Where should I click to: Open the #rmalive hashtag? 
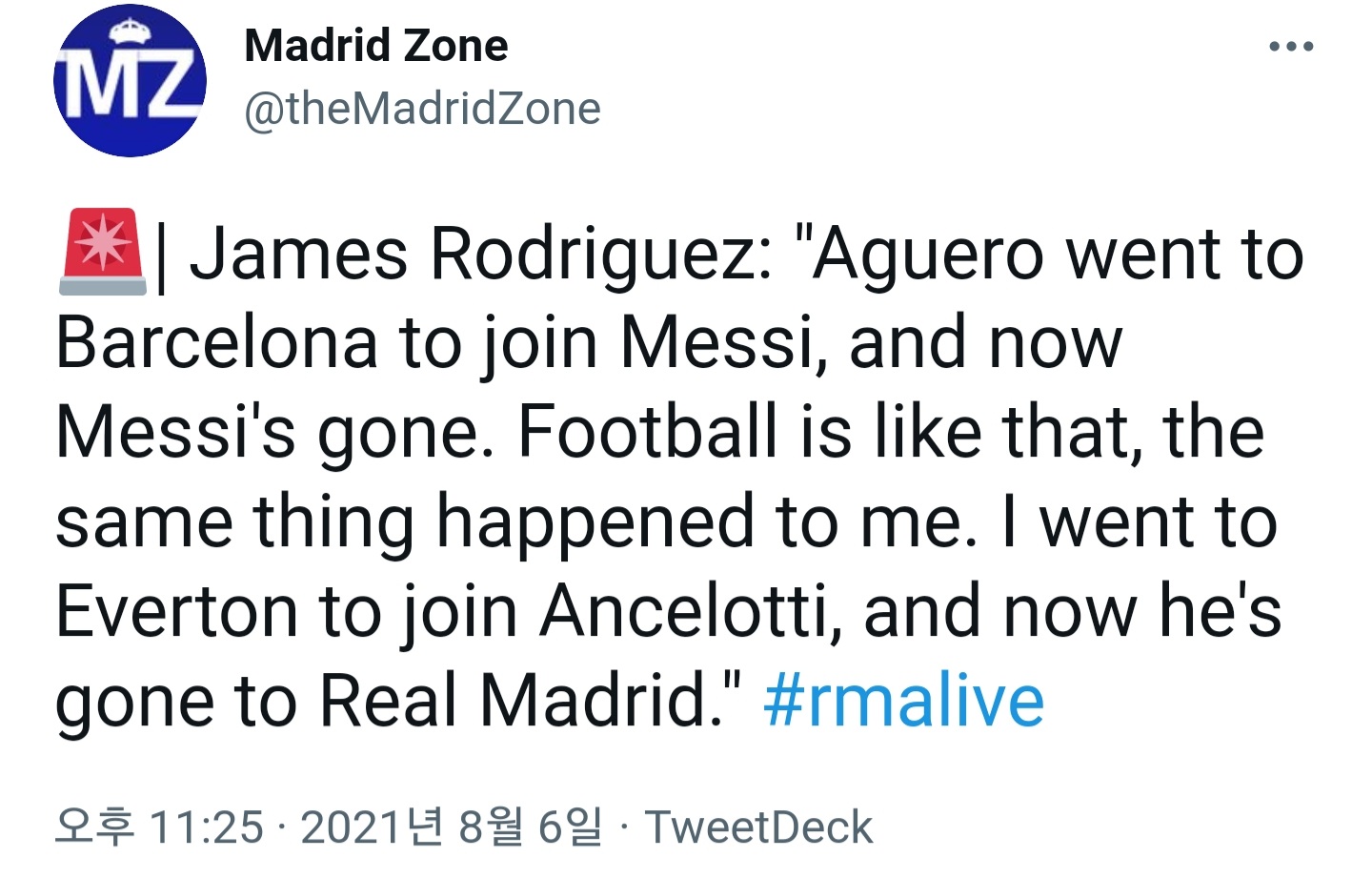pos(903,701)
